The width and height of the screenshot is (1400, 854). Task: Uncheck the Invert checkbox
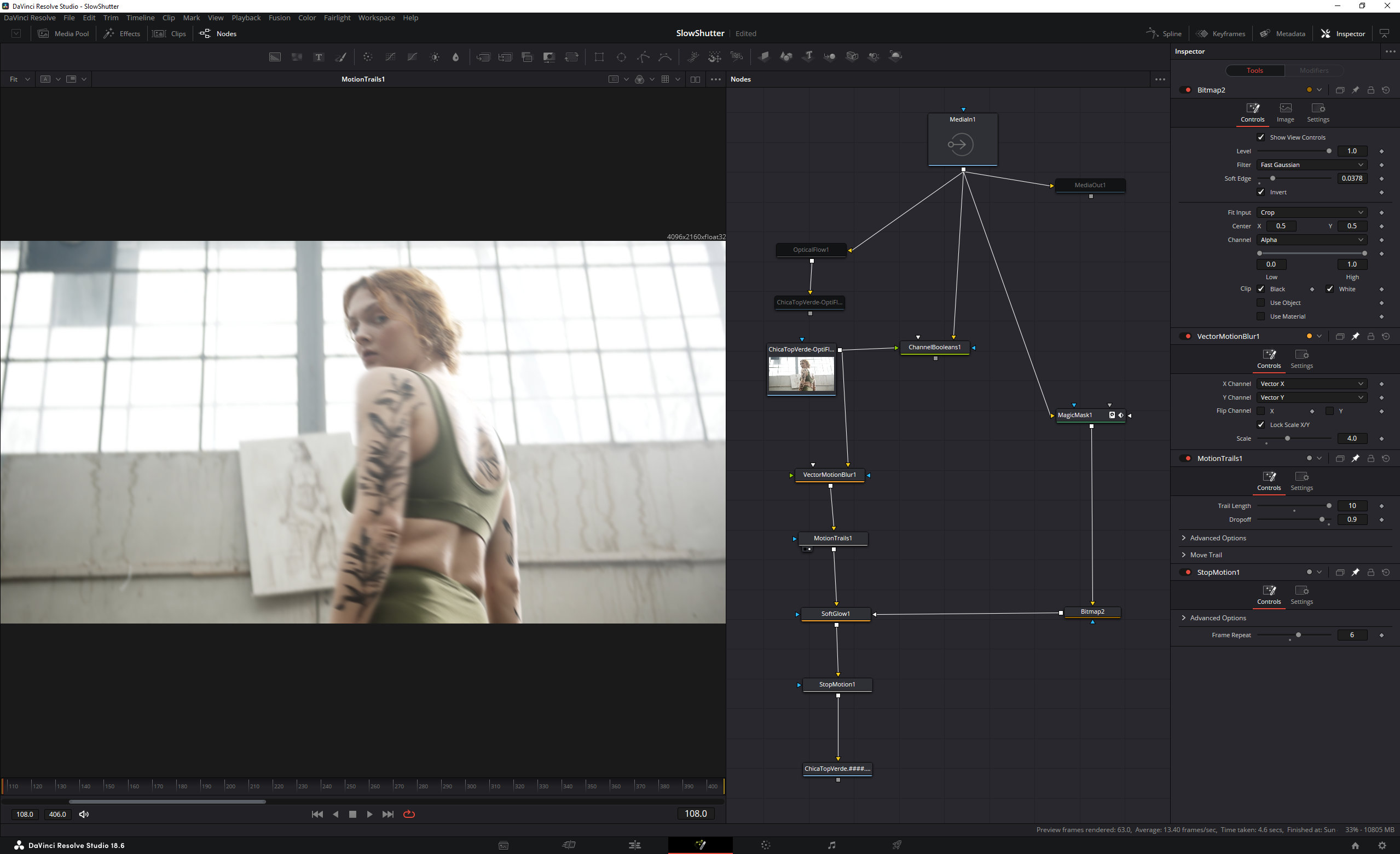[x=1261, y=192]
